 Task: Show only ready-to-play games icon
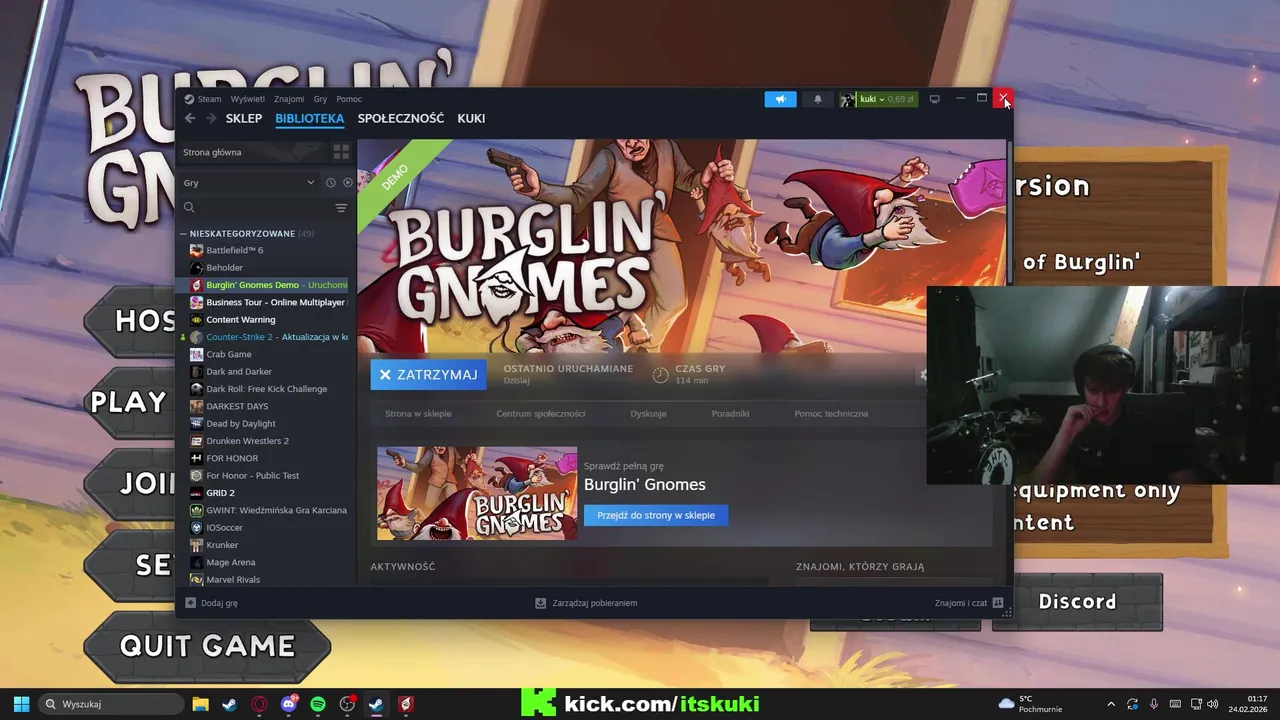click(348, 183)
